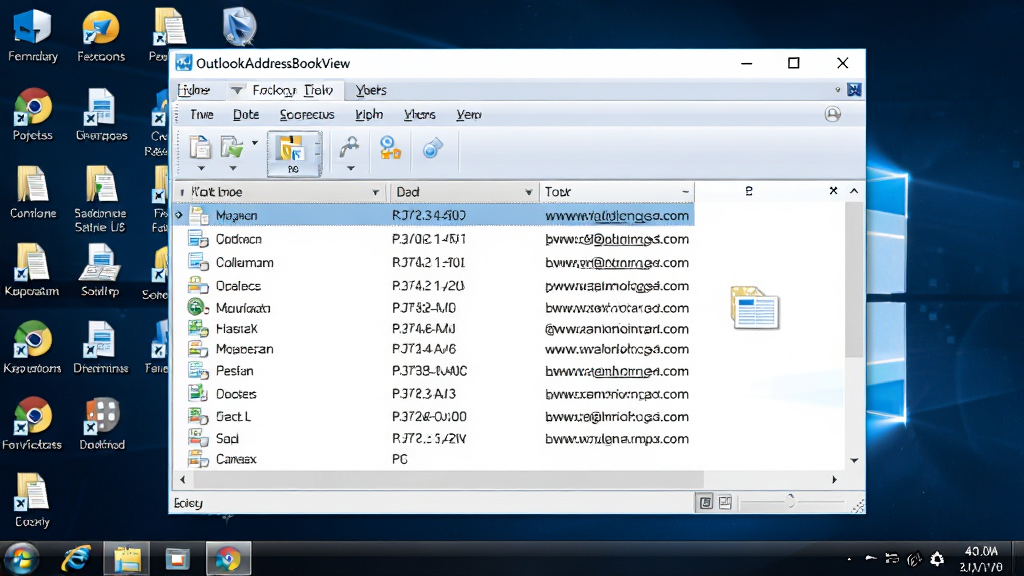Open the Dodmod desktop icon
The width and height of the screenshot is (1024, 576).
pos(102,424)
